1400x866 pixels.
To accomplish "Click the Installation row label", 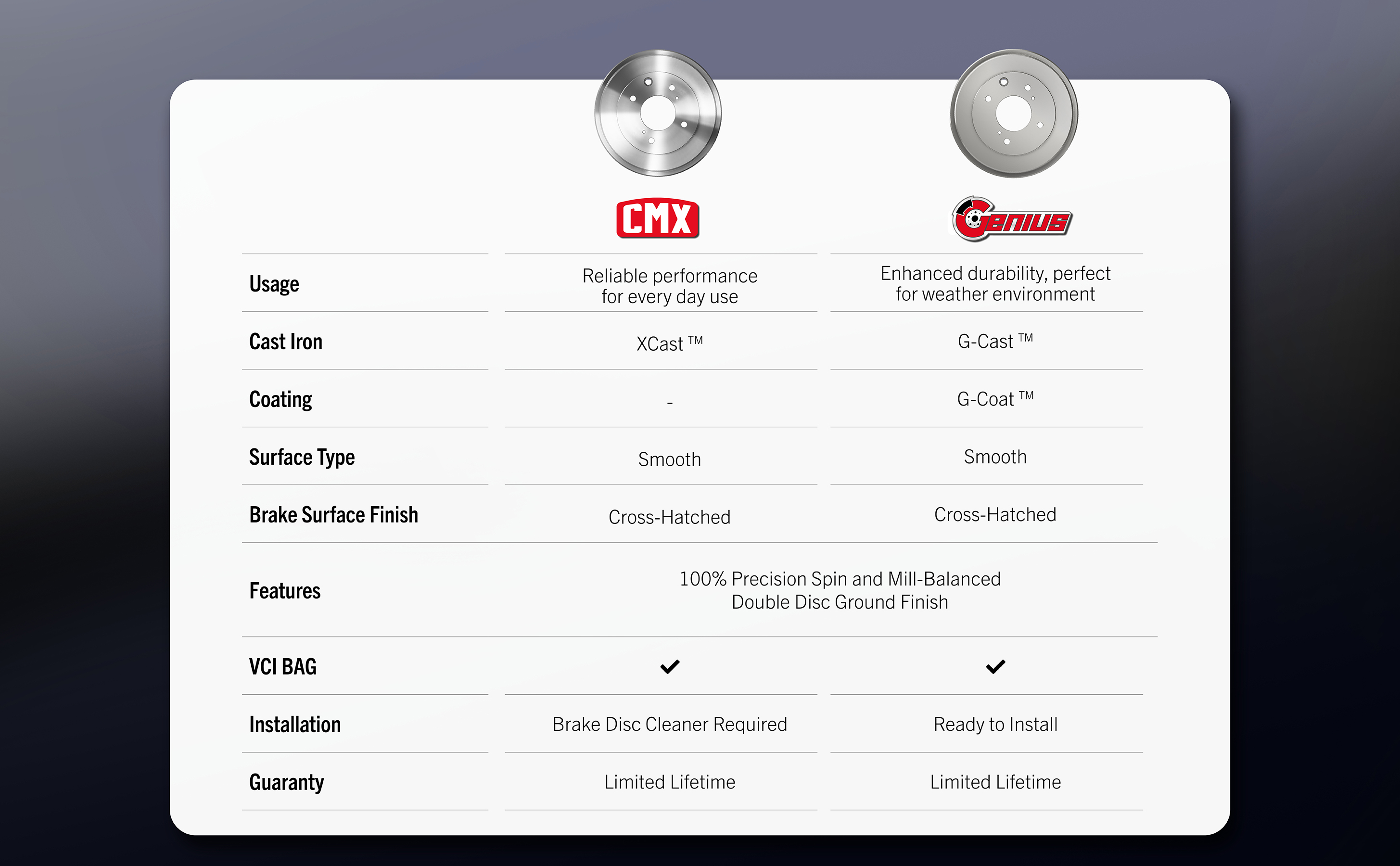I will [294, 725].
